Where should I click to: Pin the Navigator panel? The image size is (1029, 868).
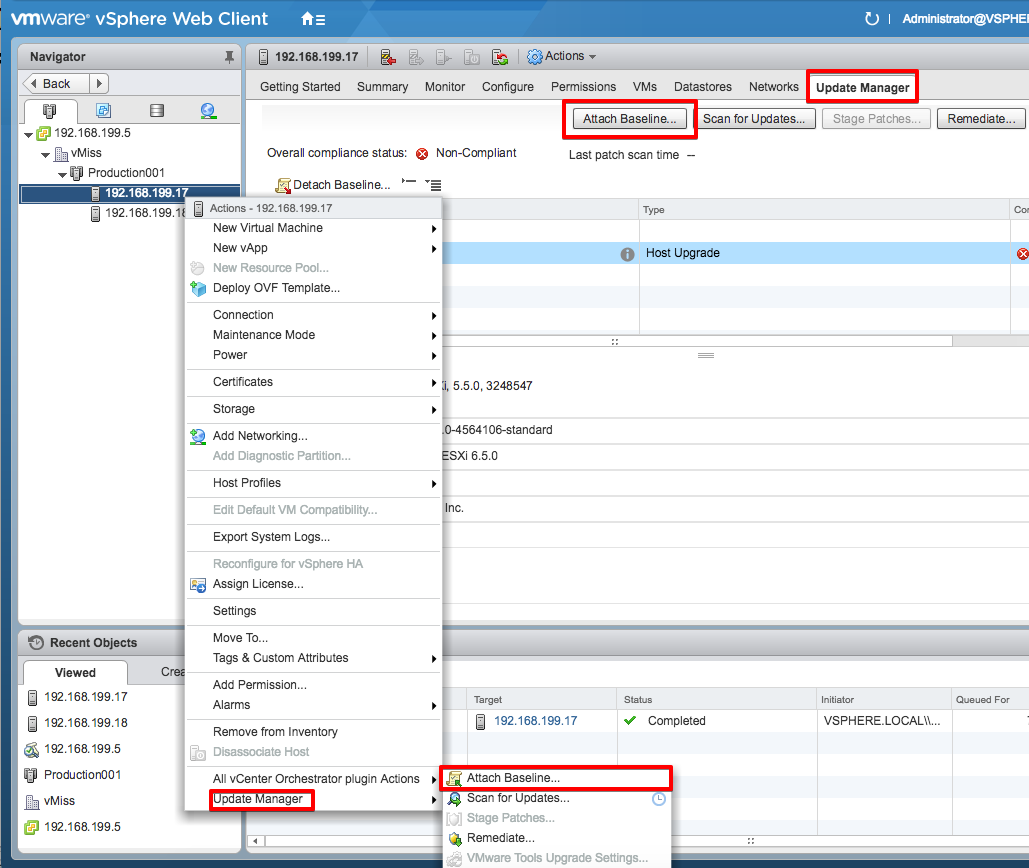point(229,57)
